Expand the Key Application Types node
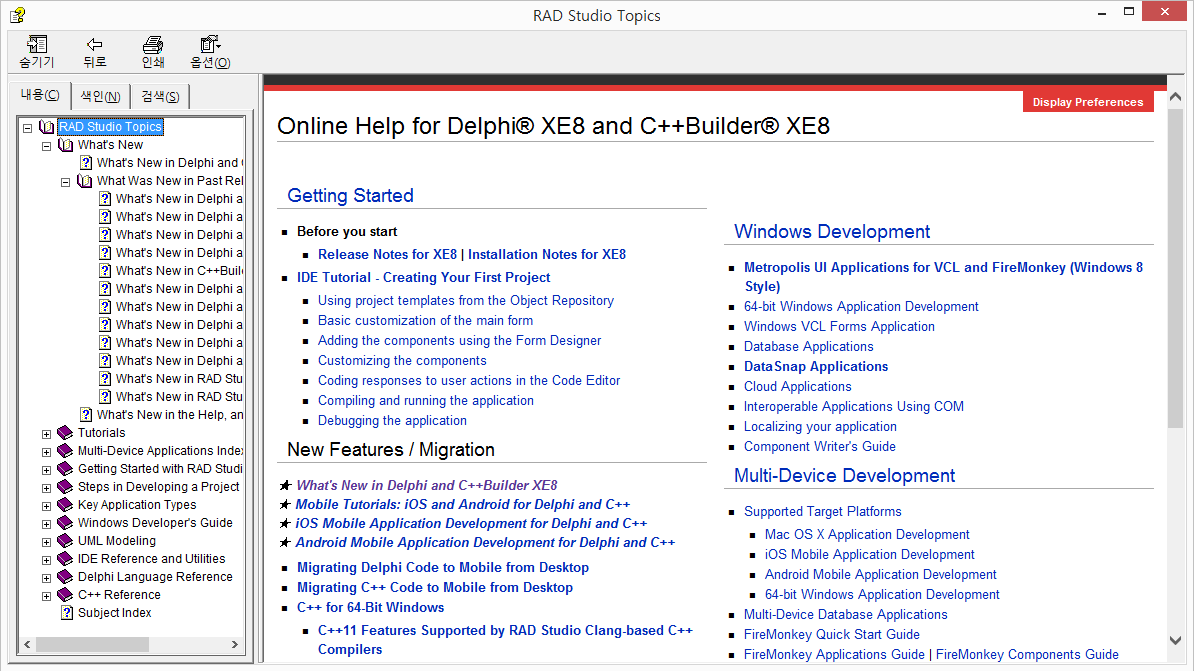Image resolution: width=1194 pixels, height=671 pixels. 46,506
